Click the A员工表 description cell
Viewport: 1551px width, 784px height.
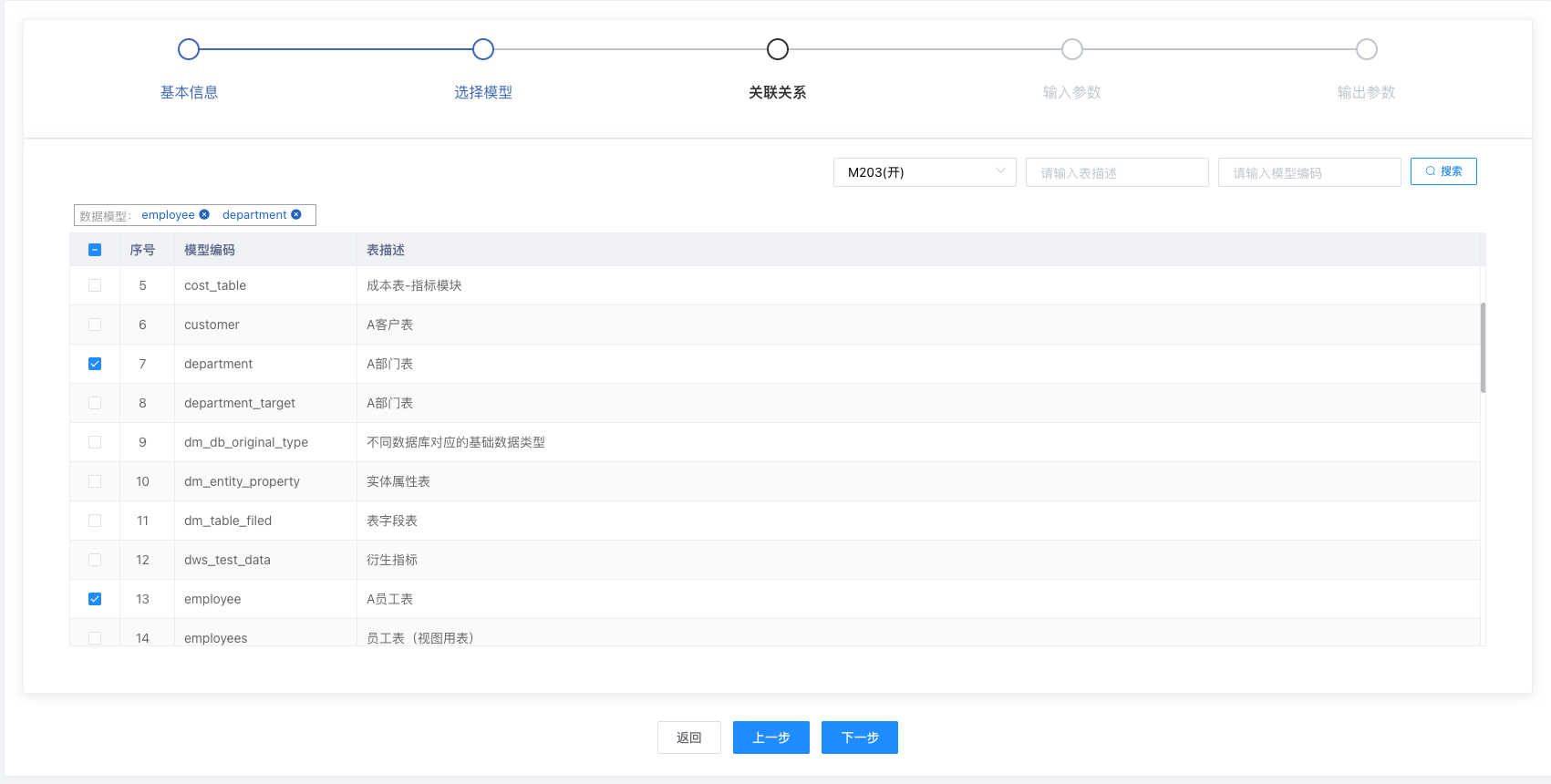pos(918,599)
